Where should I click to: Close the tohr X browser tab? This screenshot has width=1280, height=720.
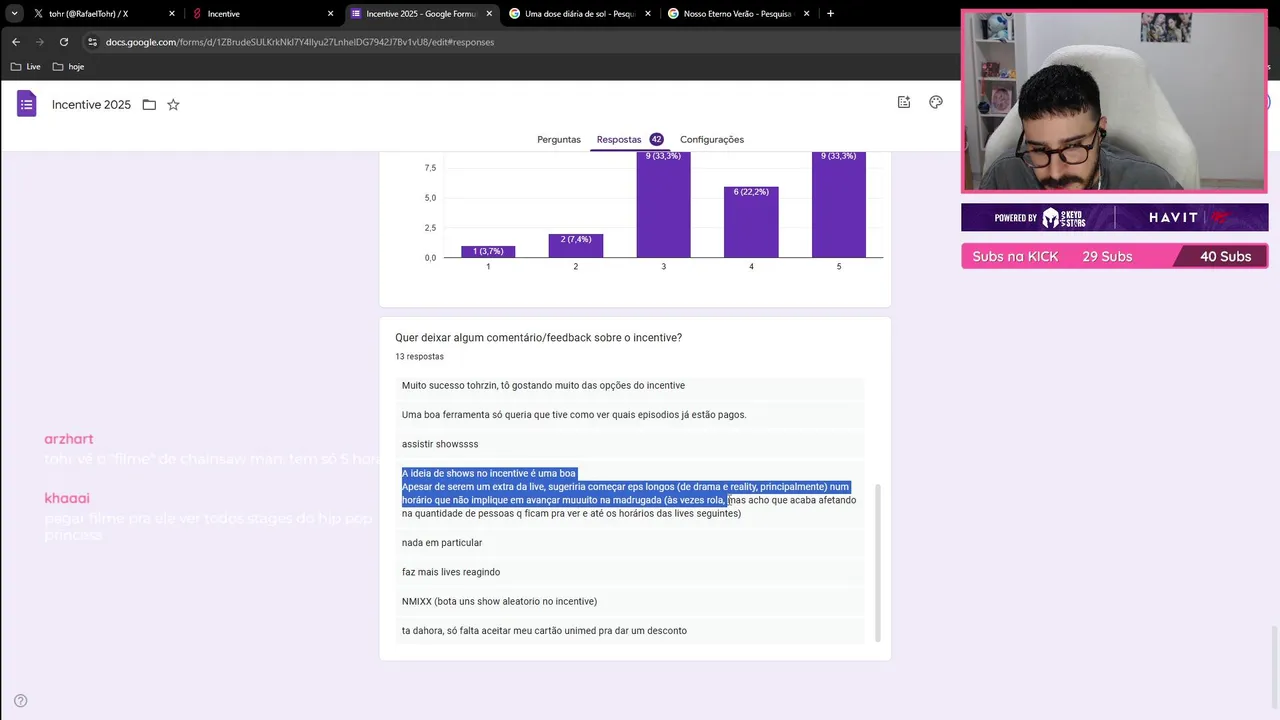(172, 14)
